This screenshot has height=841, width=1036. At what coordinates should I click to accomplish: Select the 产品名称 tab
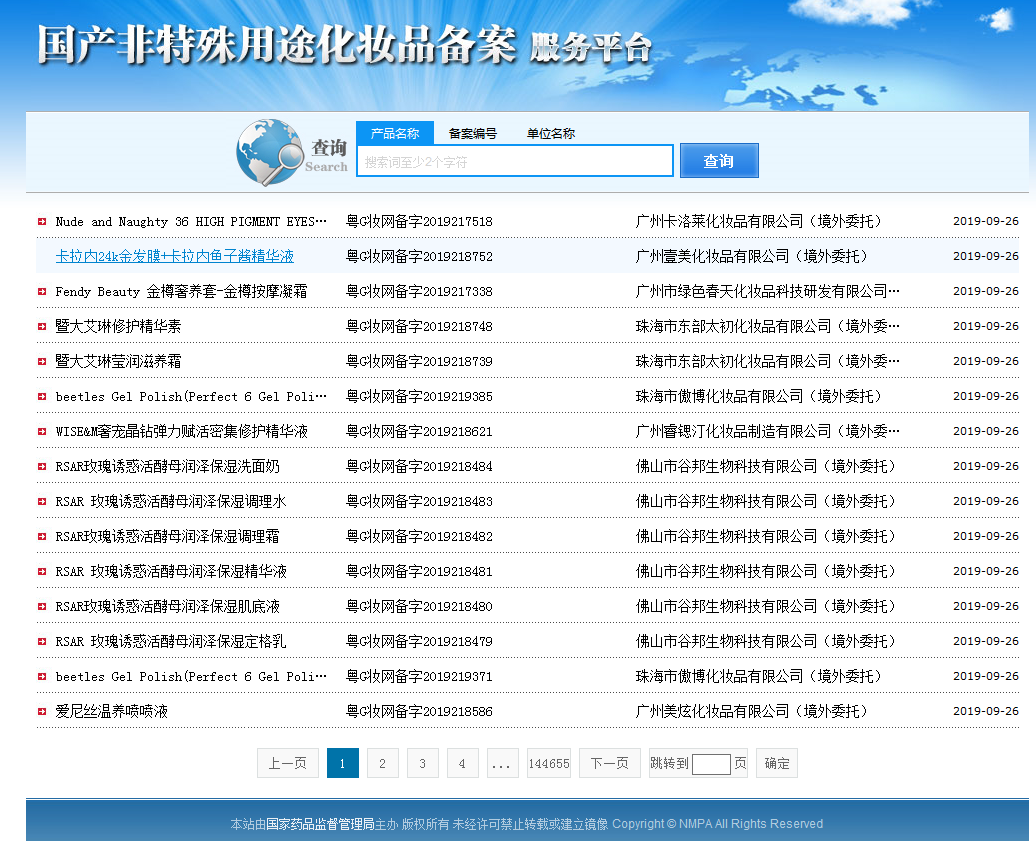[x=396, y=133]
